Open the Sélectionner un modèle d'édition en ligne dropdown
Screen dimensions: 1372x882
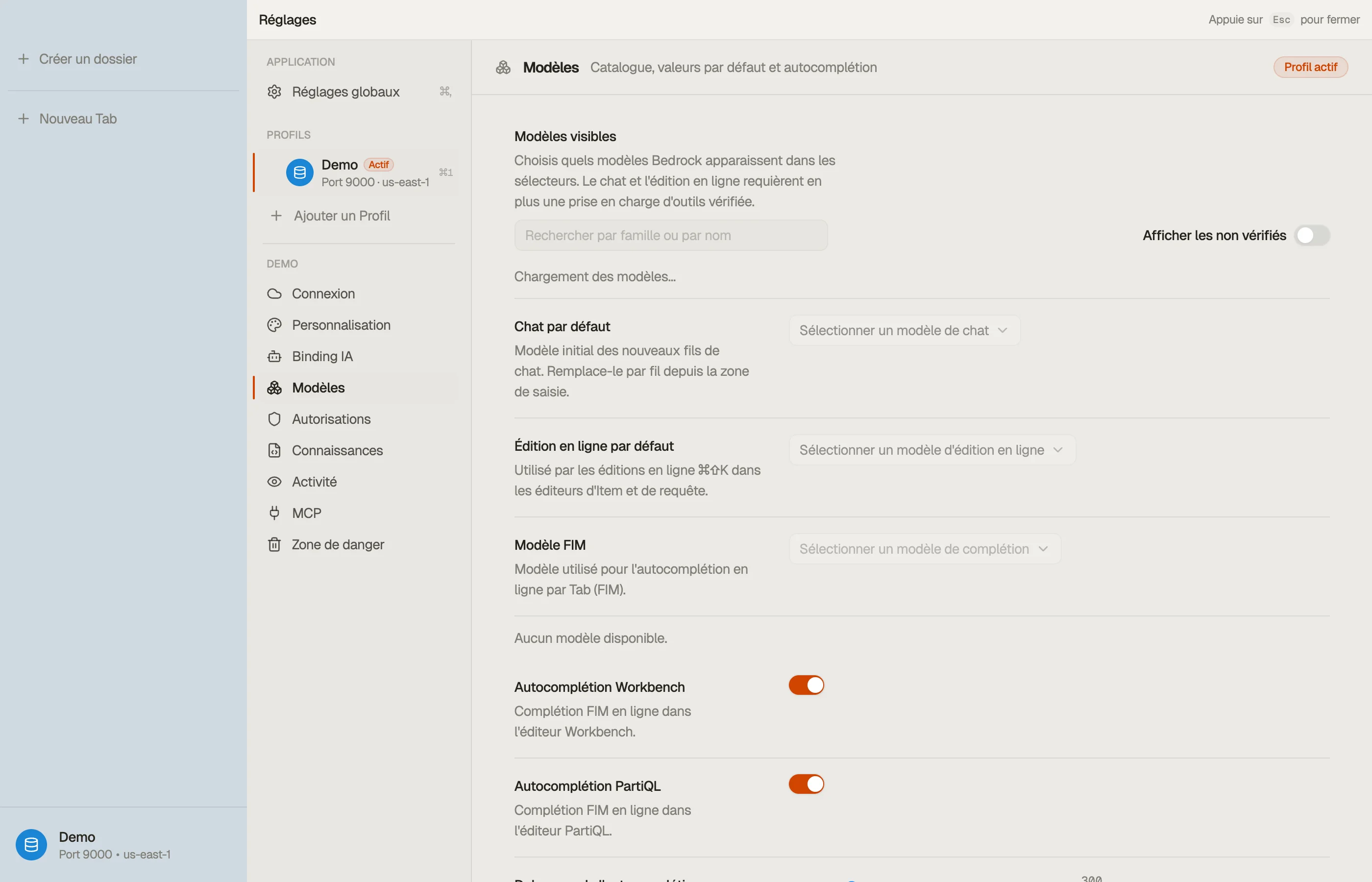[932, 450]
